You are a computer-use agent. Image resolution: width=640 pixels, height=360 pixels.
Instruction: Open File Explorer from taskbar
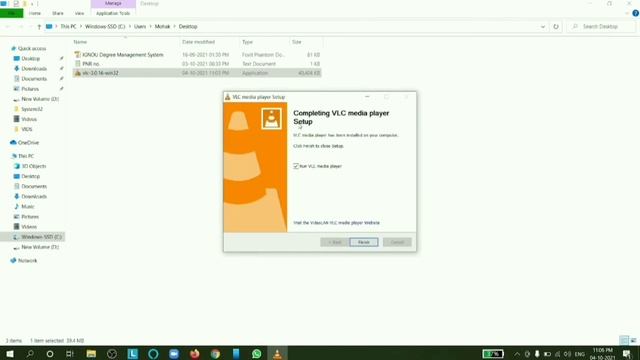91,353
